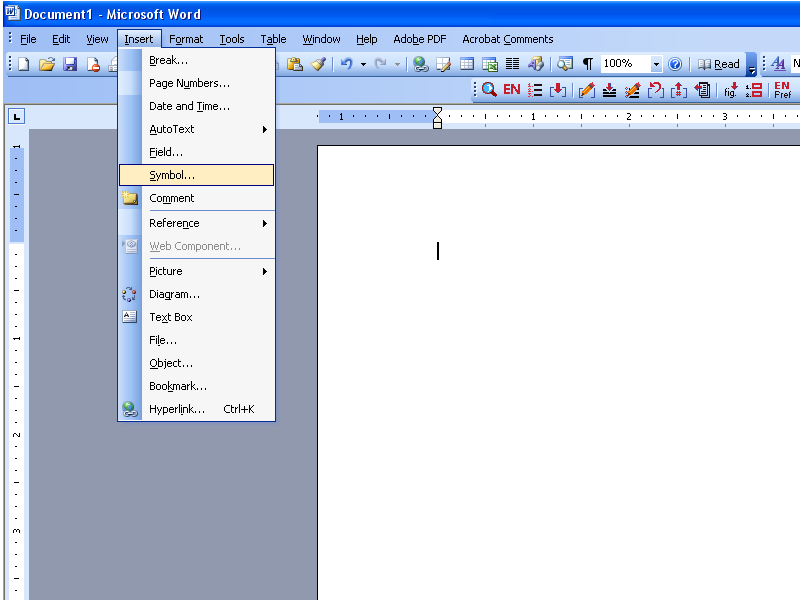Open the Undo actions dropdown arrow
The width and height of the screenshot is (800, 600).
click(x=364, y=64)
